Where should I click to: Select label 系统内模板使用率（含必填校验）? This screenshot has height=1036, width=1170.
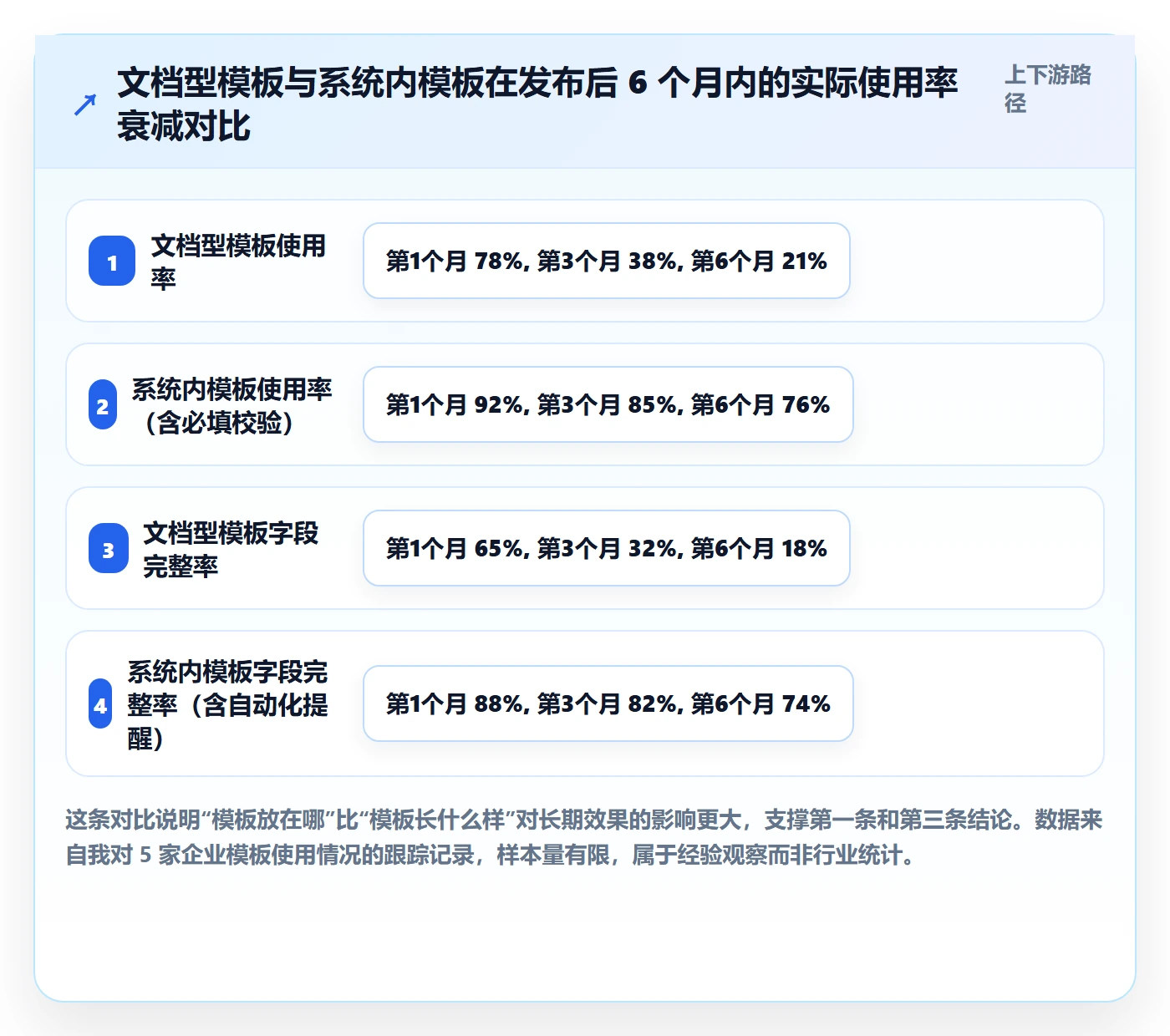[231, 405]
